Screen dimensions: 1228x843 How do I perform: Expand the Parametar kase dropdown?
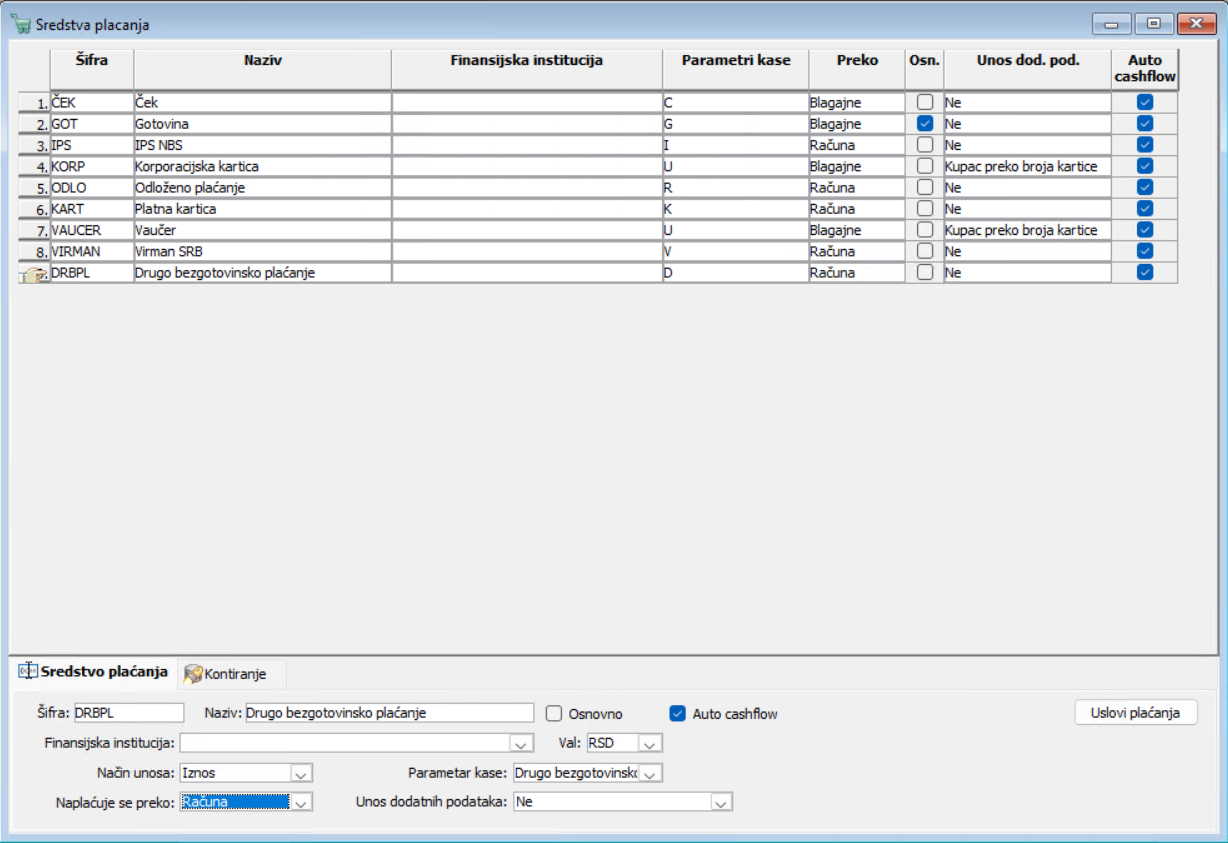tap(650, 773)
